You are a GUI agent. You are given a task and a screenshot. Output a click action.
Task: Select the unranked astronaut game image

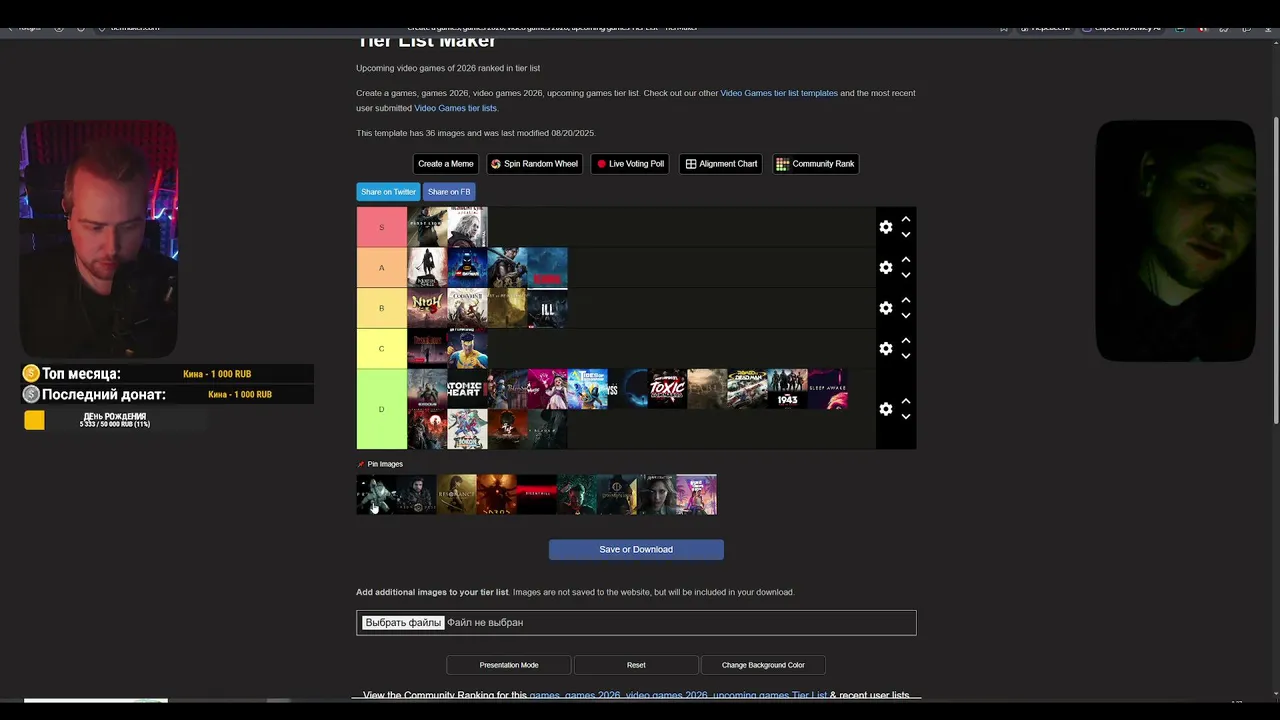point(377,494)
